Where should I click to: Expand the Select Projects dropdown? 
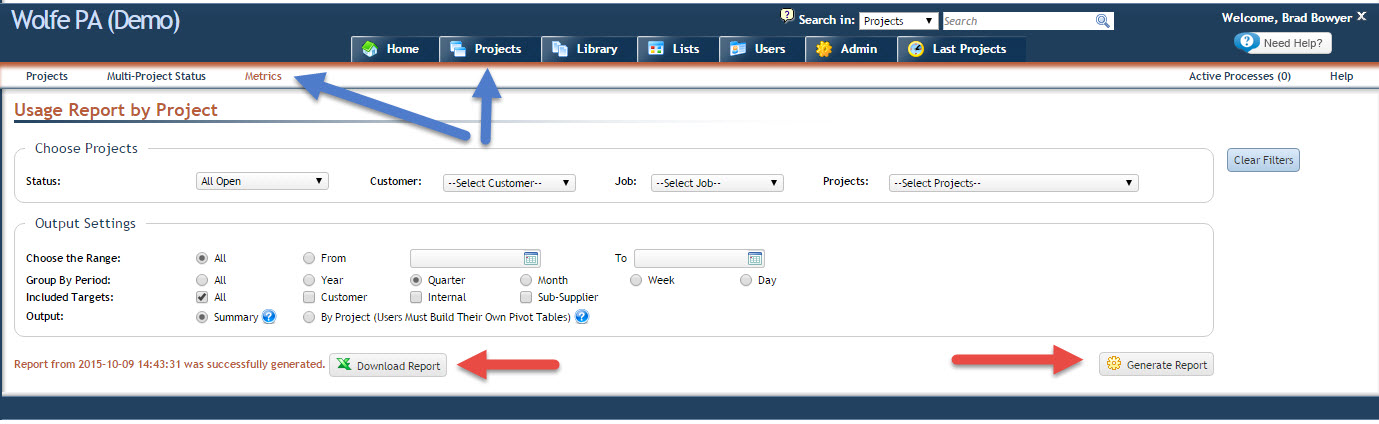[x=1014, y=183]
